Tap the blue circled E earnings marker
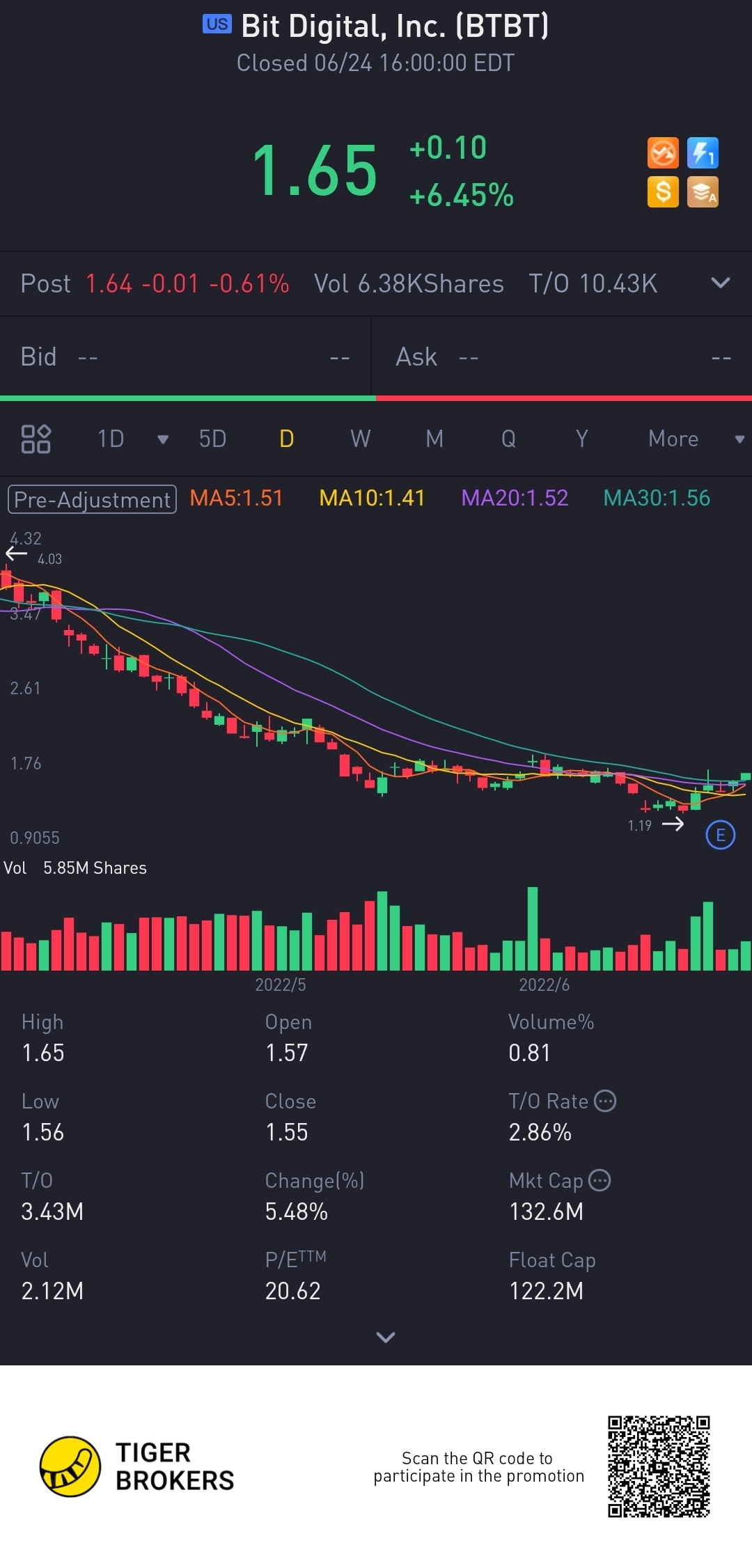 point(721,835)
